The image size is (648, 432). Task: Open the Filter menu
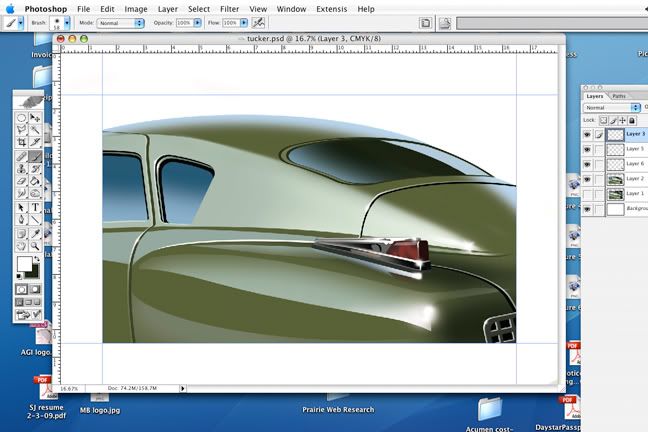point(229,8)
